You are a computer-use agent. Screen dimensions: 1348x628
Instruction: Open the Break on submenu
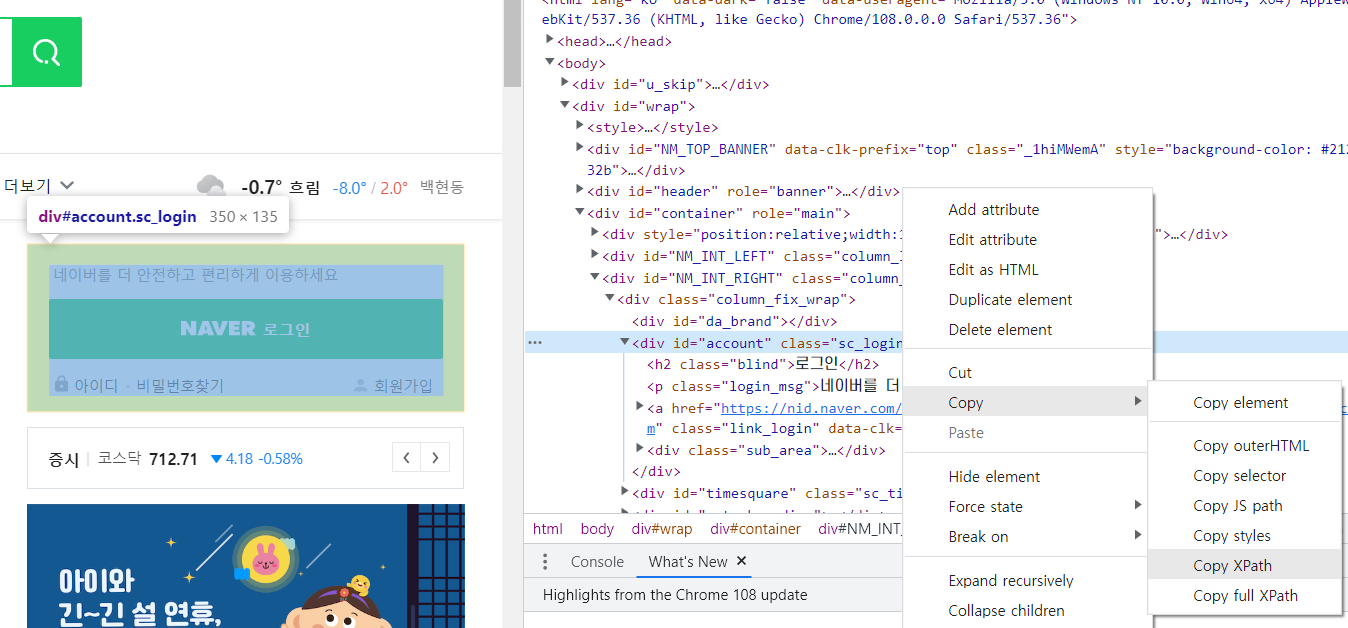tap(1027, 537)
